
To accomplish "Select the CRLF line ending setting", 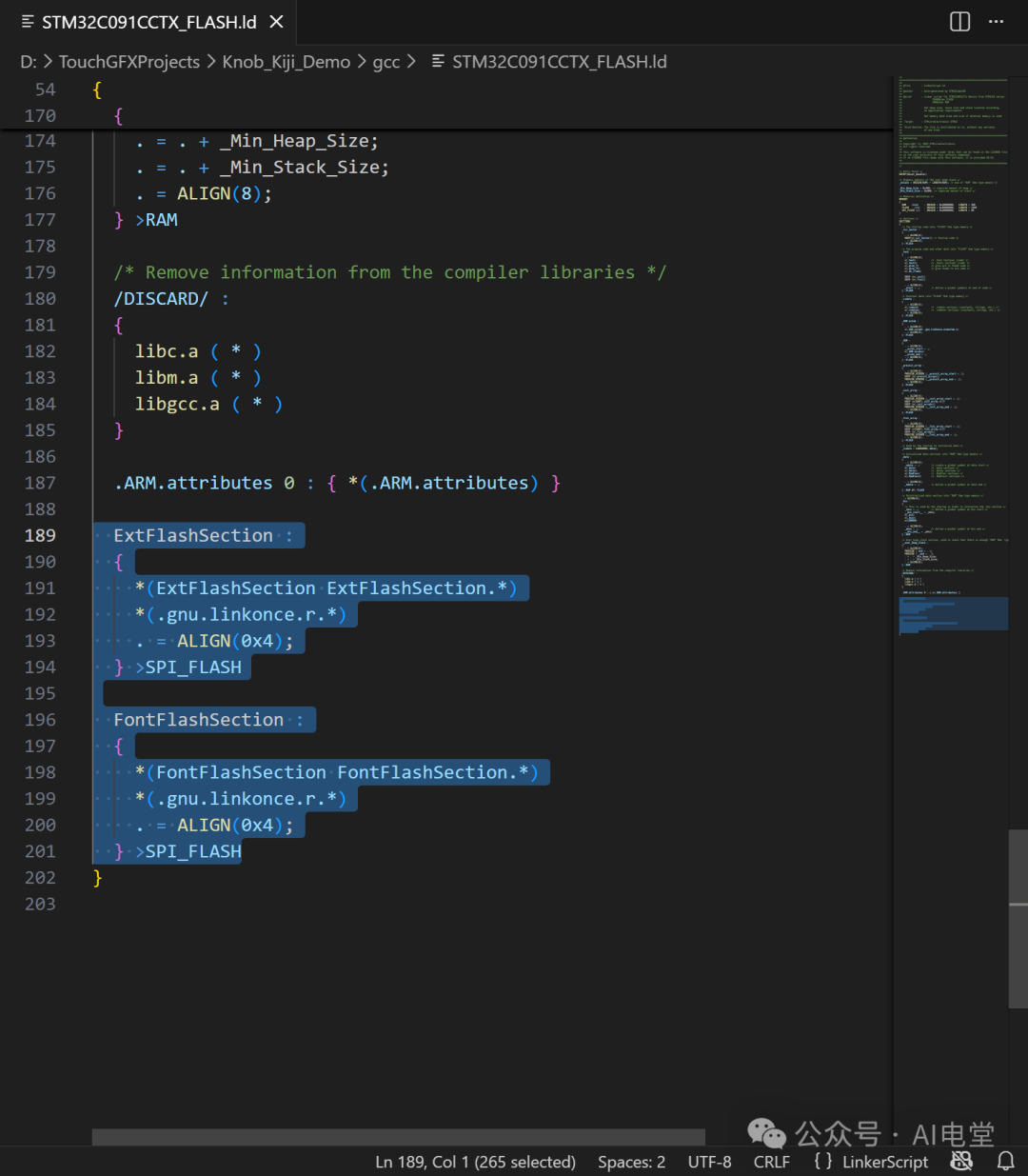I will [771, 1161].
